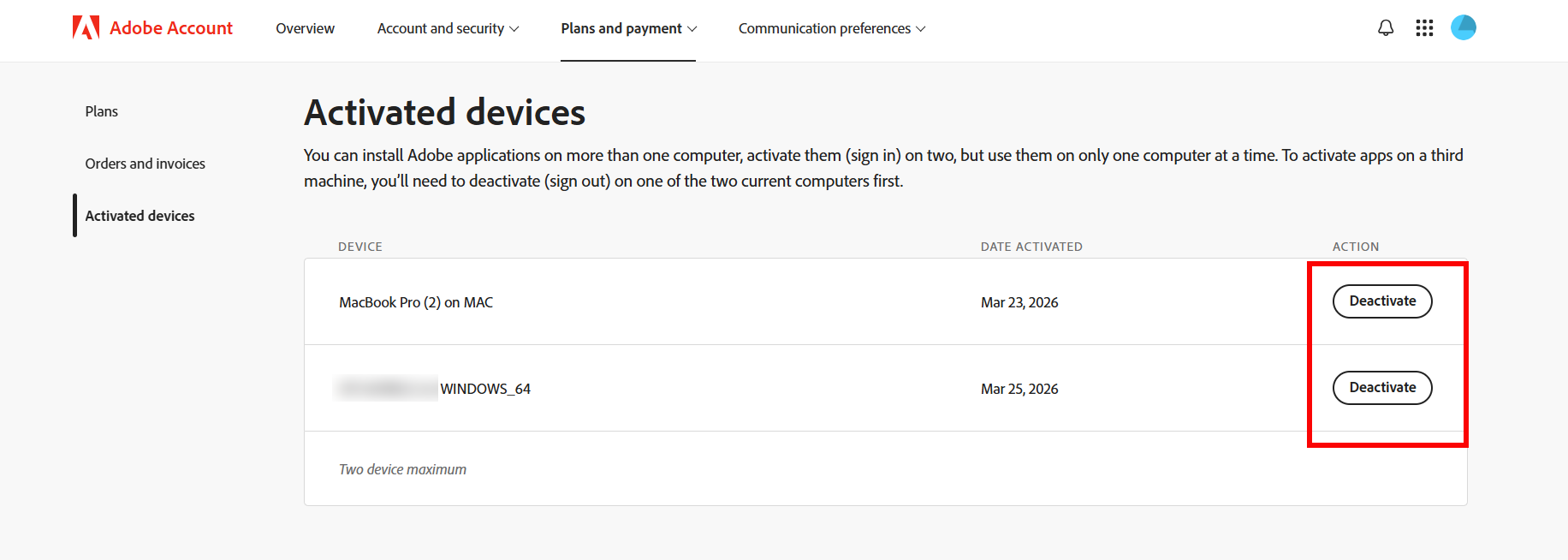Expand the Plans and payment dropdown
Screen dimensions: 1568x560
tap(628, 28)
